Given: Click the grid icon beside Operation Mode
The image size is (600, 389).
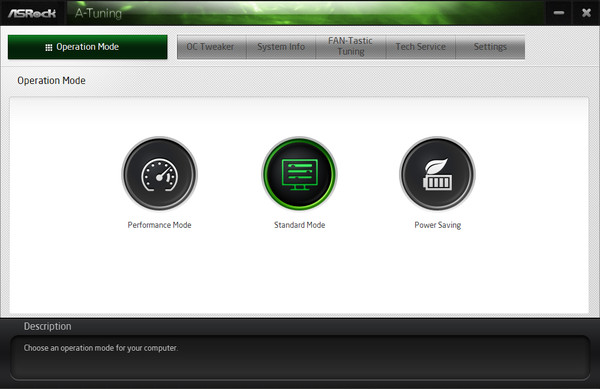Looking at the screenshot, I should (49, 47).
